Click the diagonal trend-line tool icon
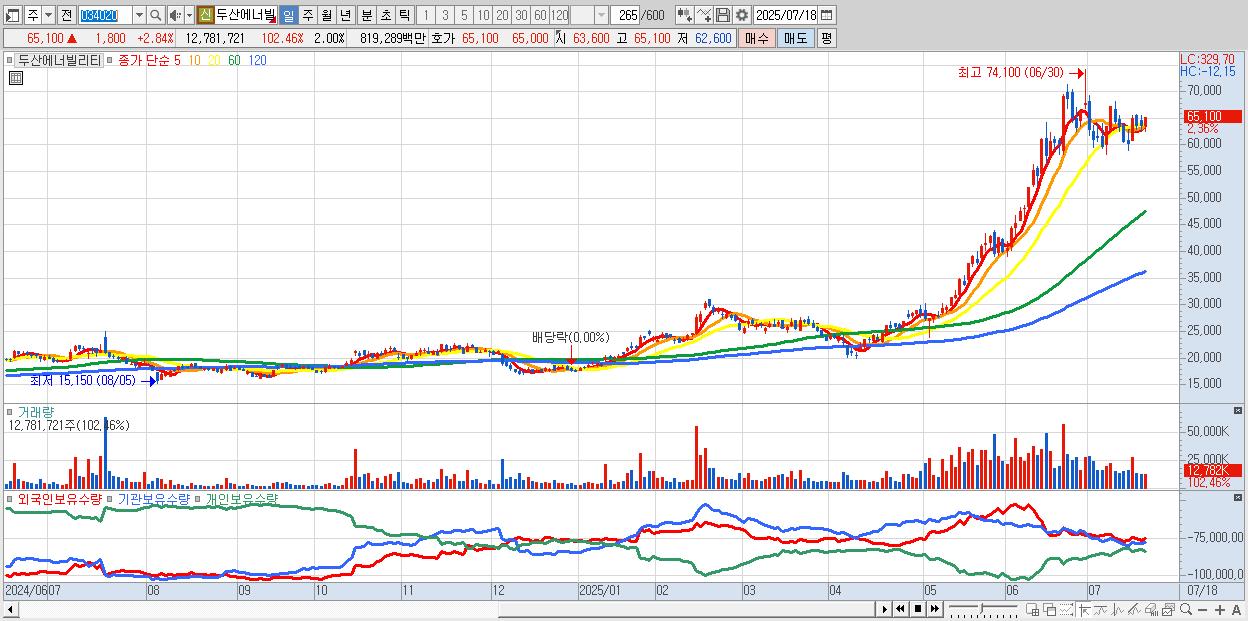 1134,610
